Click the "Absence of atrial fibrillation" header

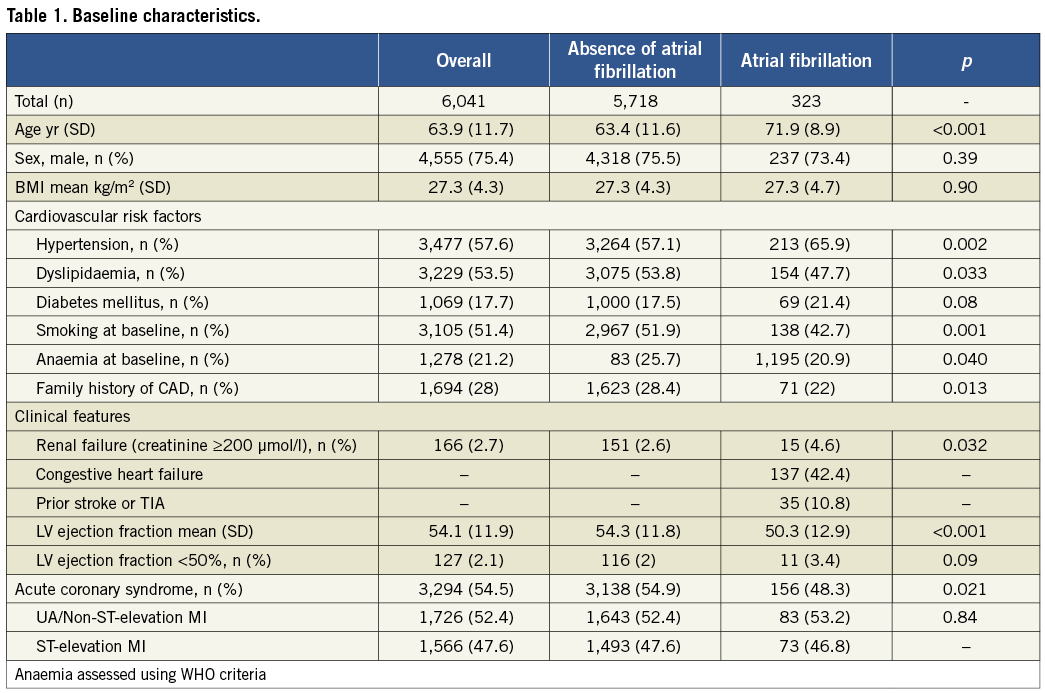635,60
